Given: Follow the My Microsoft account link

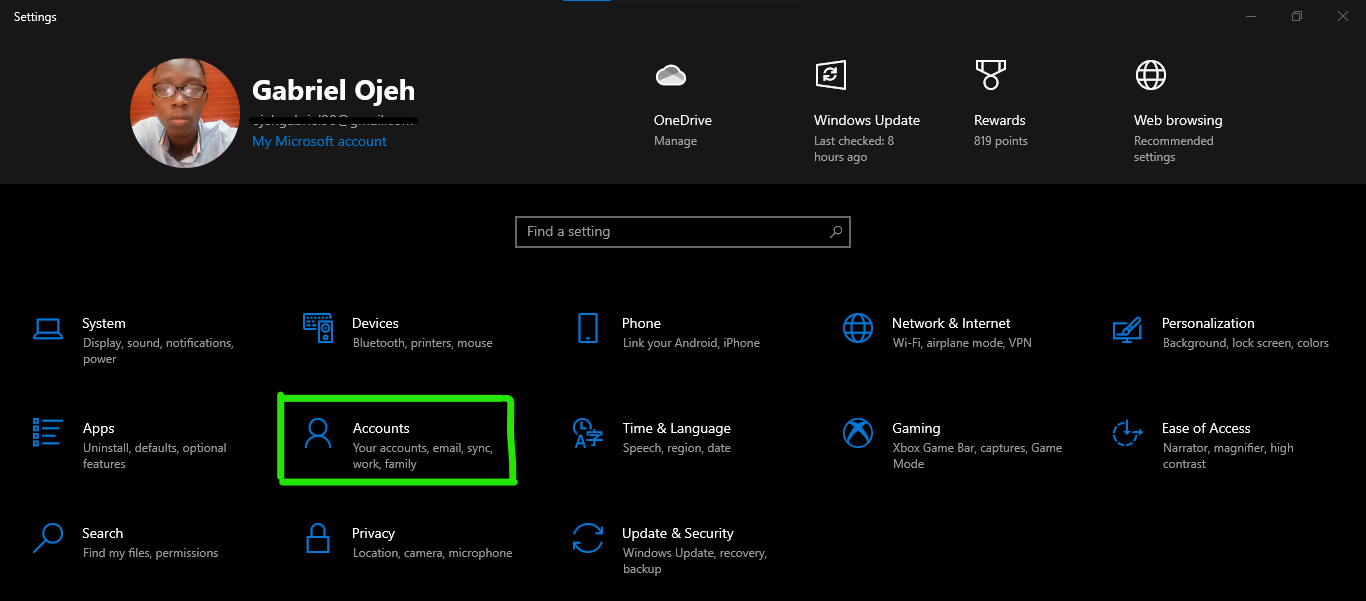Looking at the screenshot, I should coord(319,142).
